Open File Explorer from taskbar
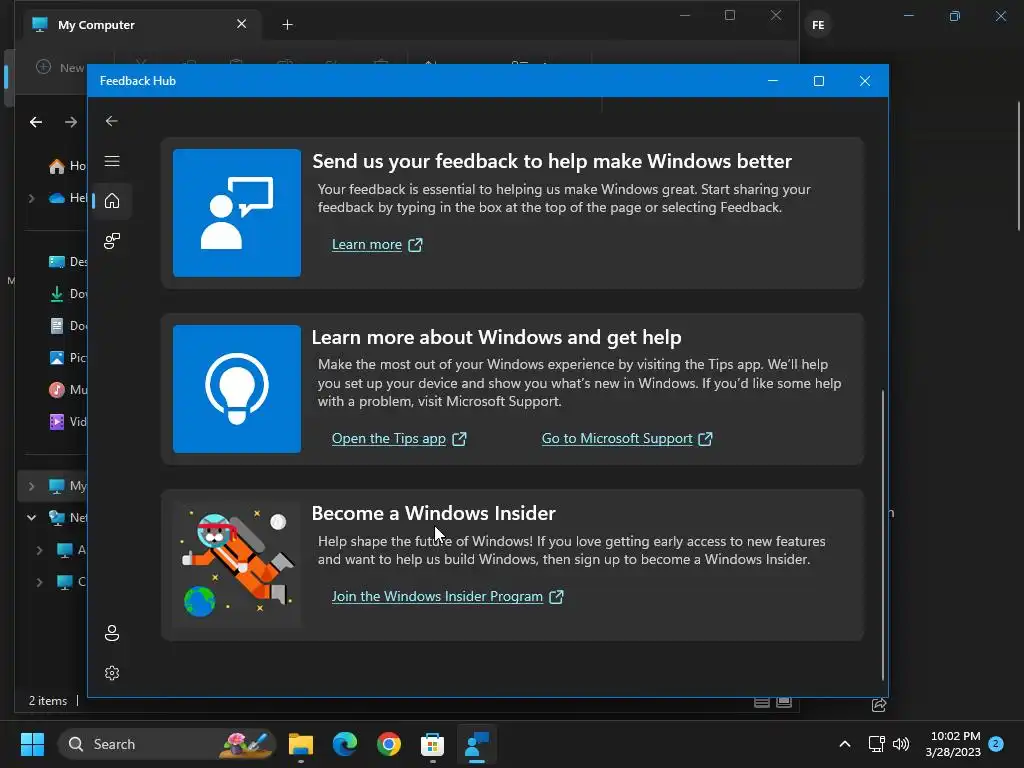1024x768 pixels. [301, 744]
